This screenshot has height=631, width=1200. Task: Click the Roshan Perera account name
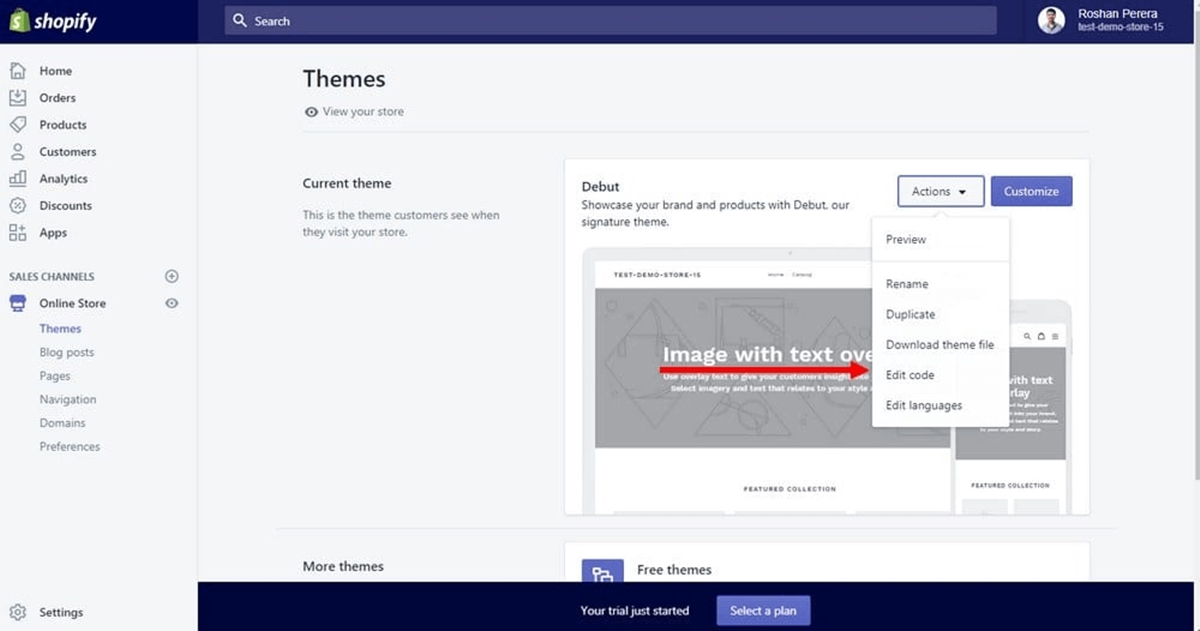pos(1118,13)
